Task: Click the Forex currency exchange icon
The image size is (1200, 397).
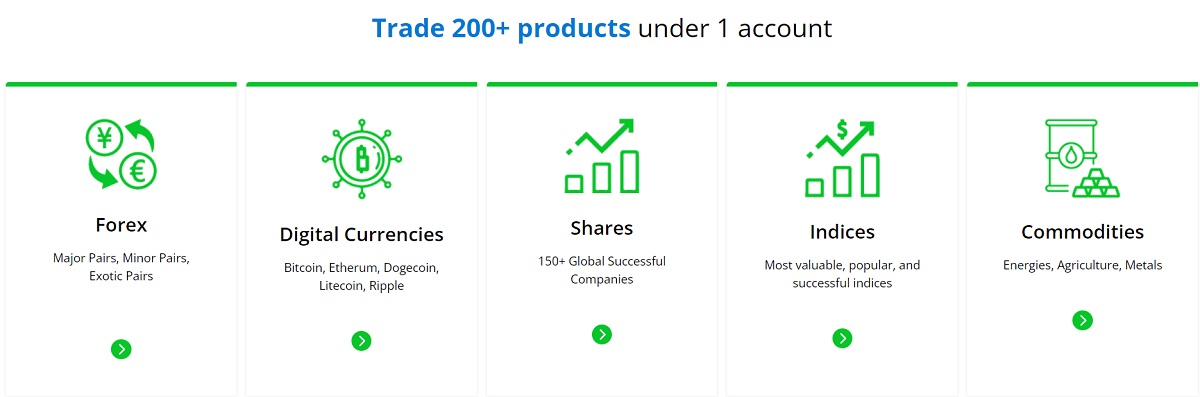Action: (121, 154)
